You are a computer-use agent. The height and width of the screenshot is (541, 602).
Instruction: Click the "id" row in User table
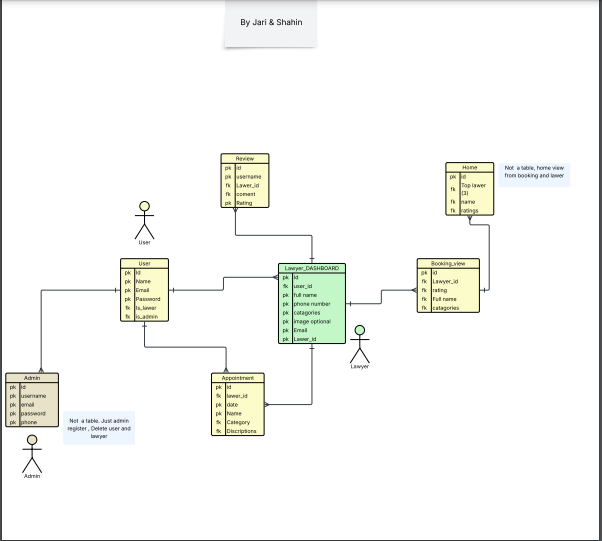coord(144,273)
